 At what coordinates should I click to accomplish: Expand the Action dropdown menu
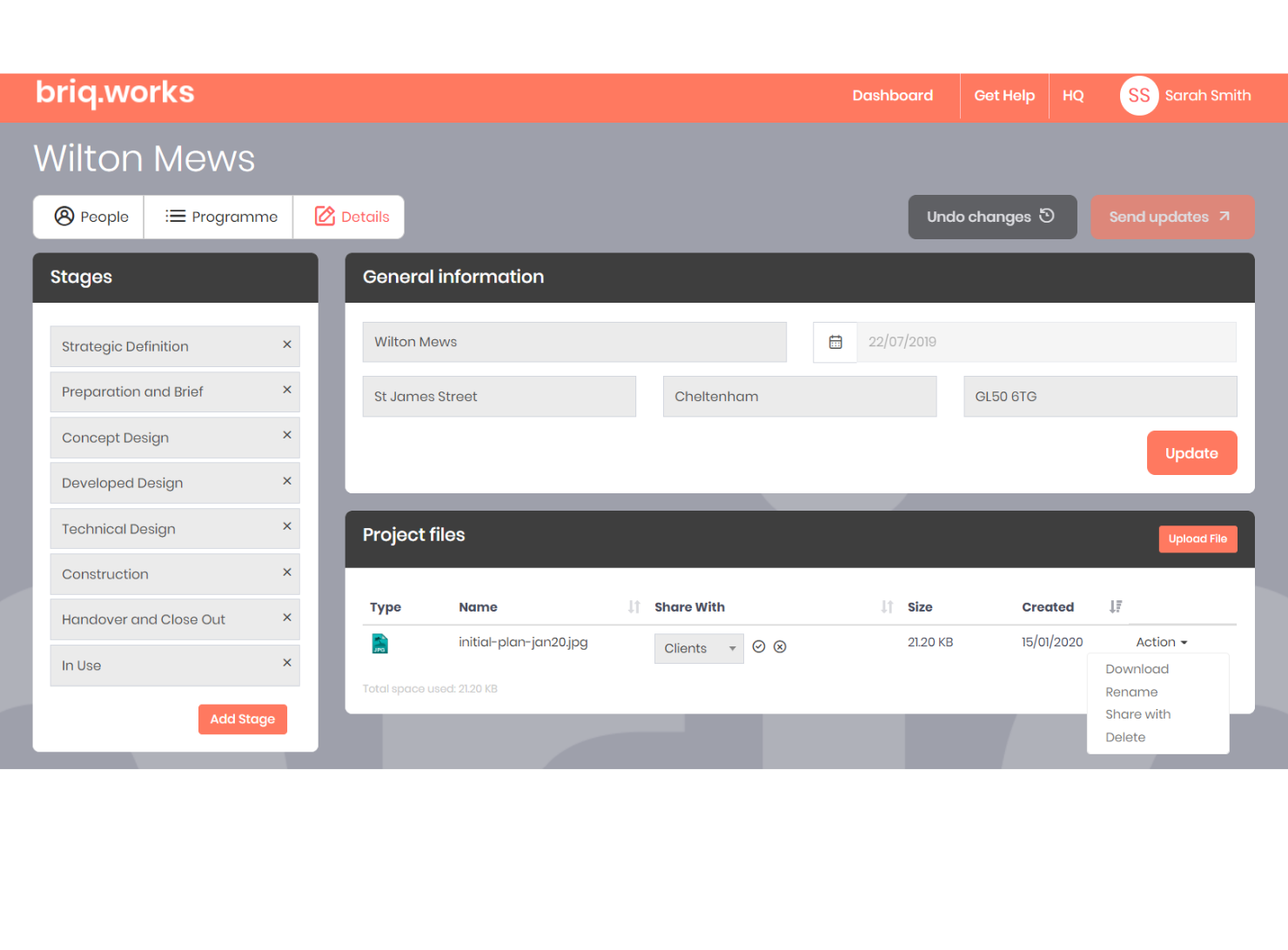[x=1161, y=642]
